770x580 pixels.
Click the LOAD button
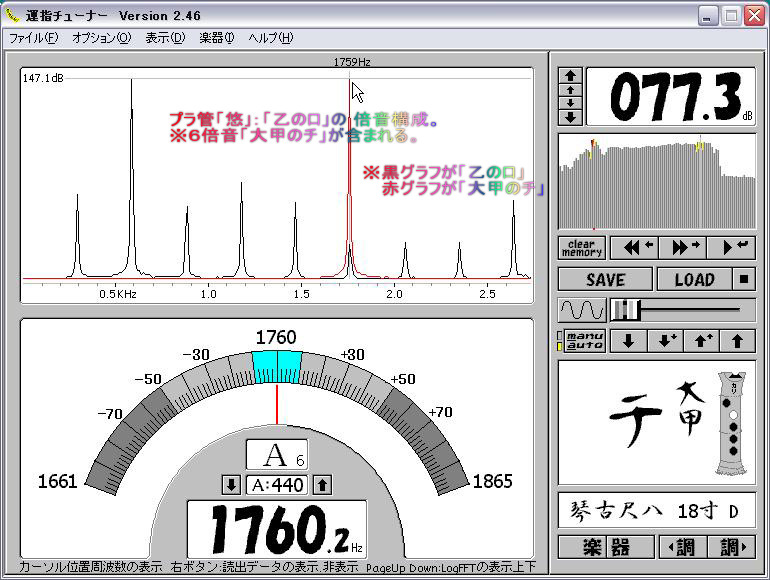[694, 280]
